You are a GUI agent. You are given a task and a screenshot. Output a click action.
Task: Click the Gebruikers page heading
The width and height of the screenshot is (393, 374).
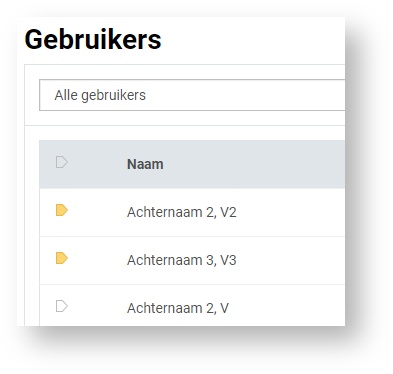click(93, 39)
